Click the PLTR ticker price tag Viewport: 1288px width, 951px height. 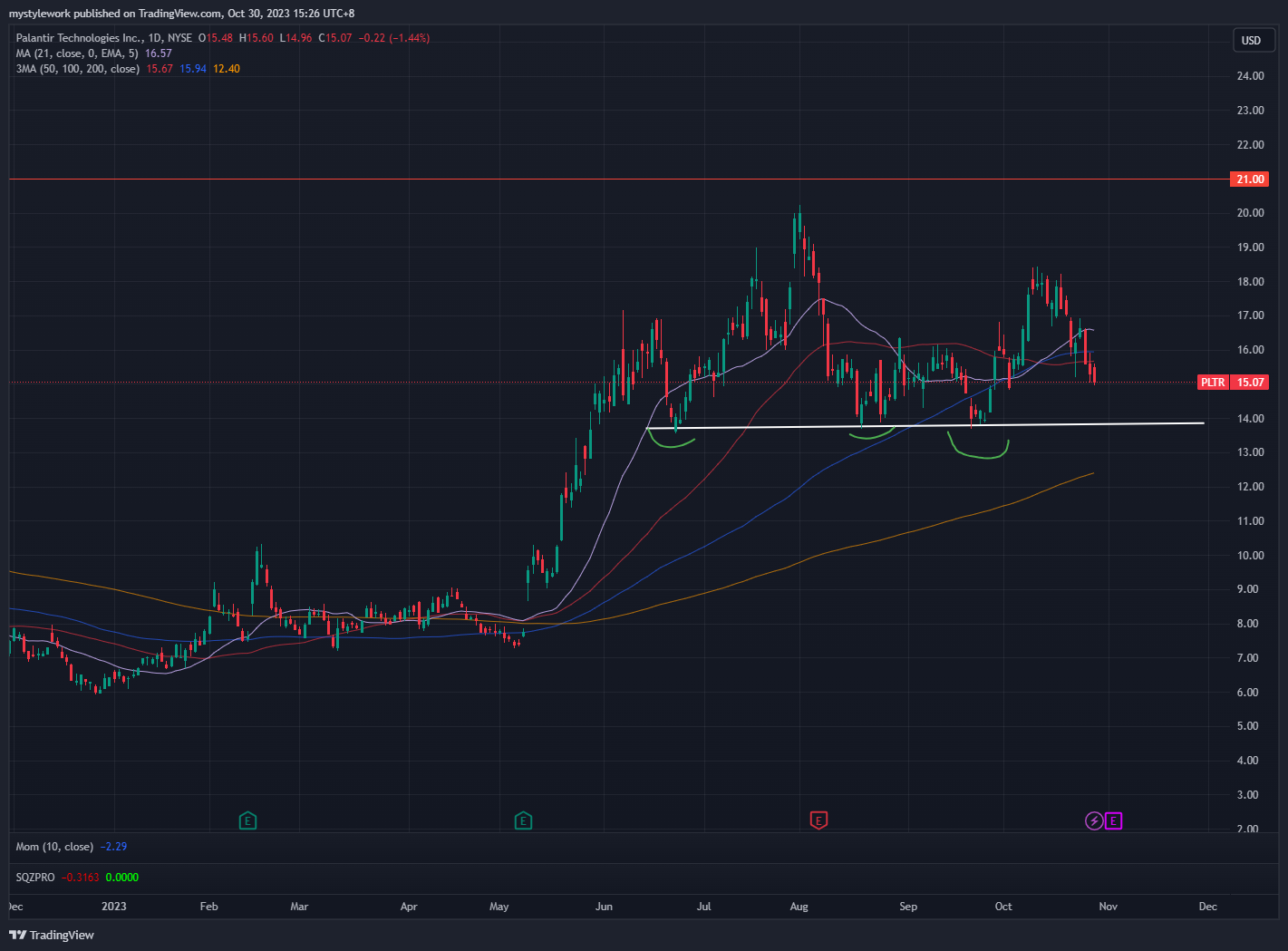tap(1213, 383)
